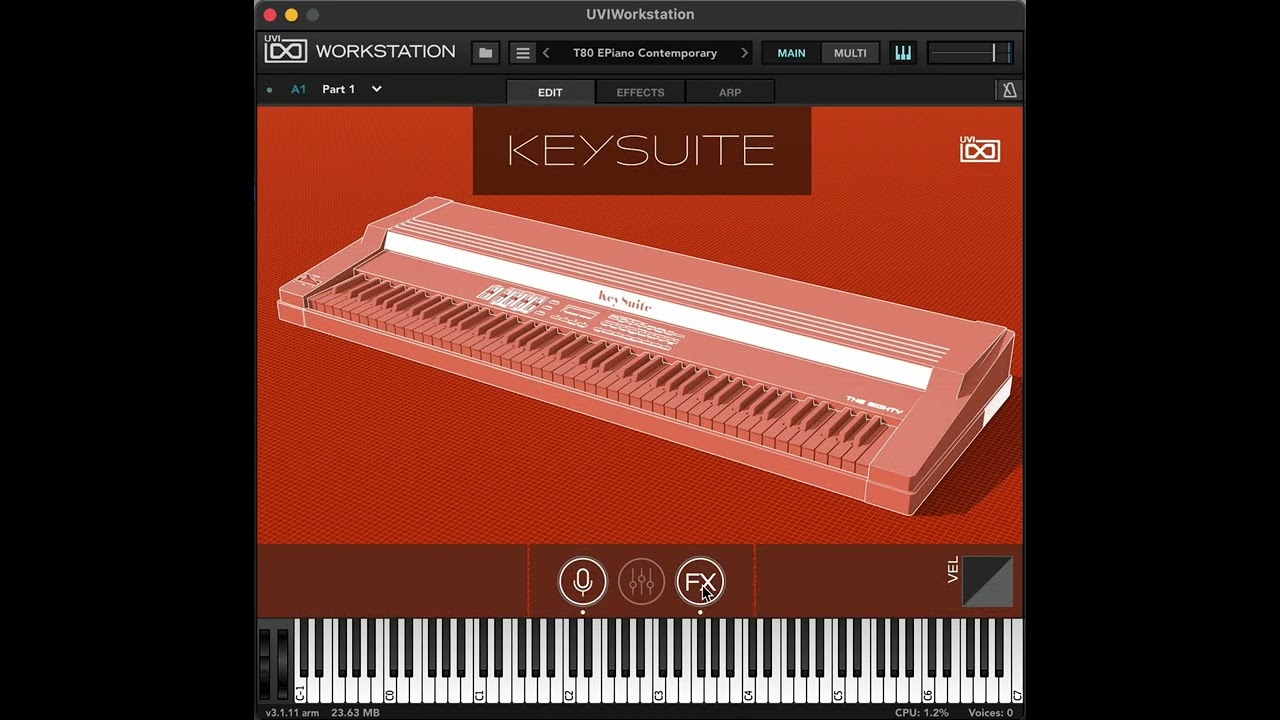Click the UVI Workstation logo

[360, 50]
